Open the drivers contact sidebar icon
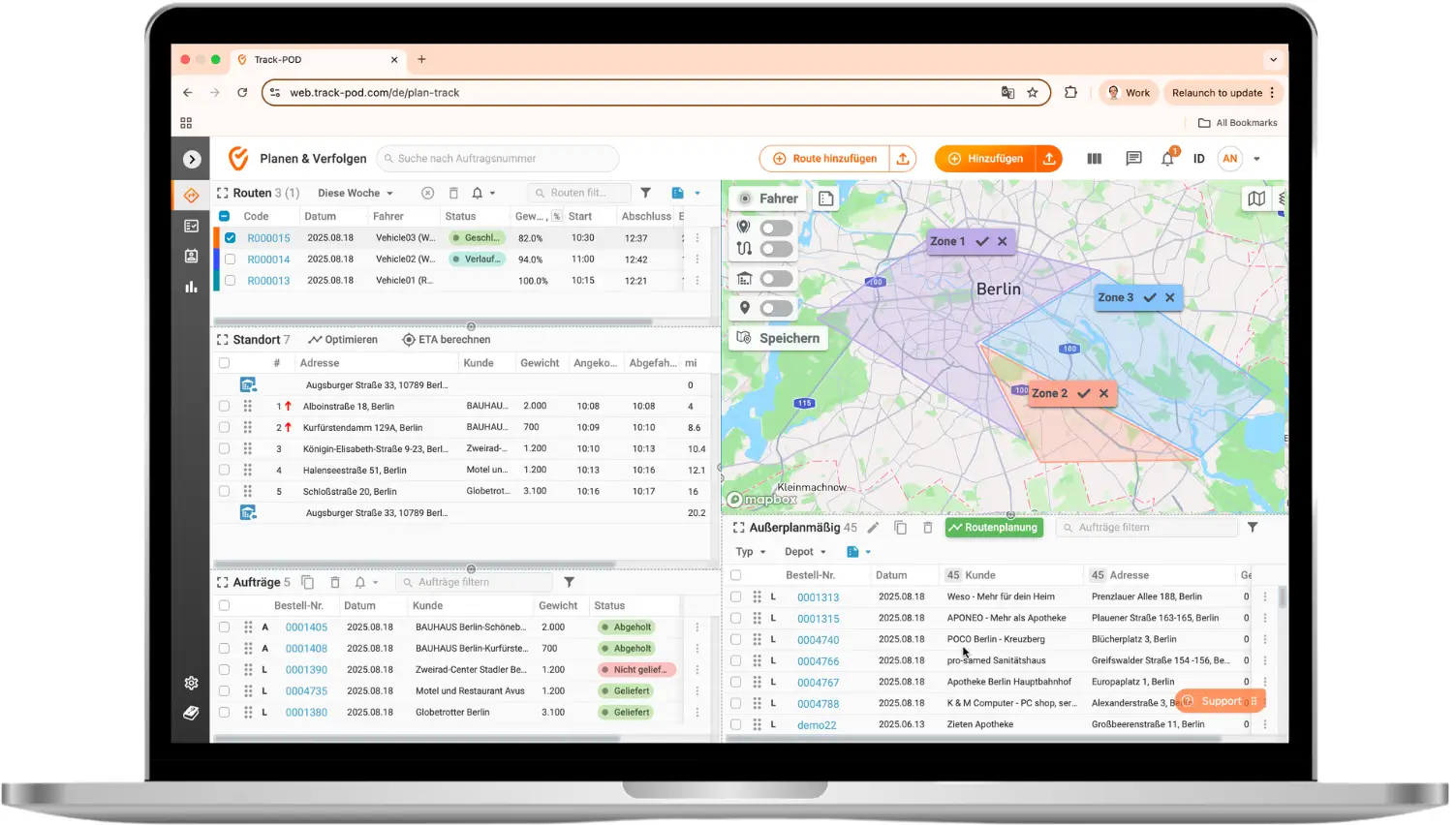1456x825 pixels. click(x=191, y=257)
